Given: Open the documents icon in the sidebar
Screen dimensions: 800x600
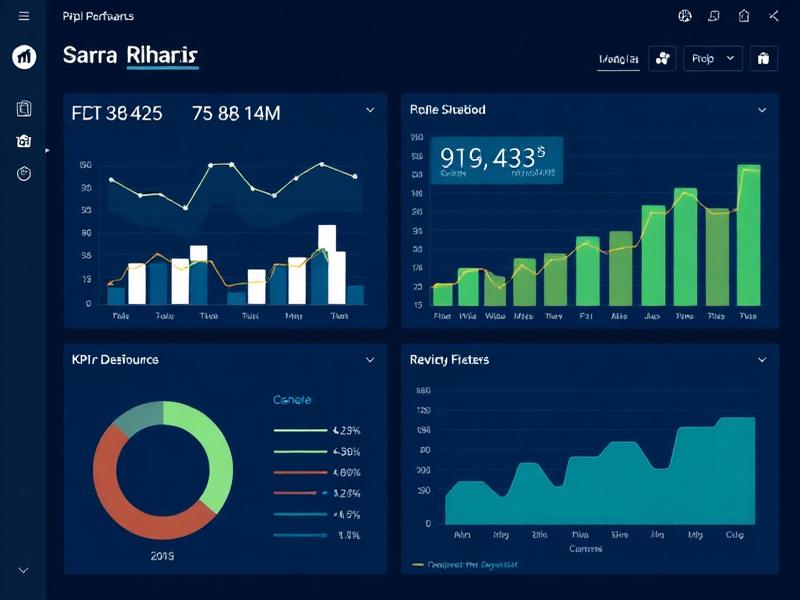Looking at the screenshot, I should (x=24, y=108).
